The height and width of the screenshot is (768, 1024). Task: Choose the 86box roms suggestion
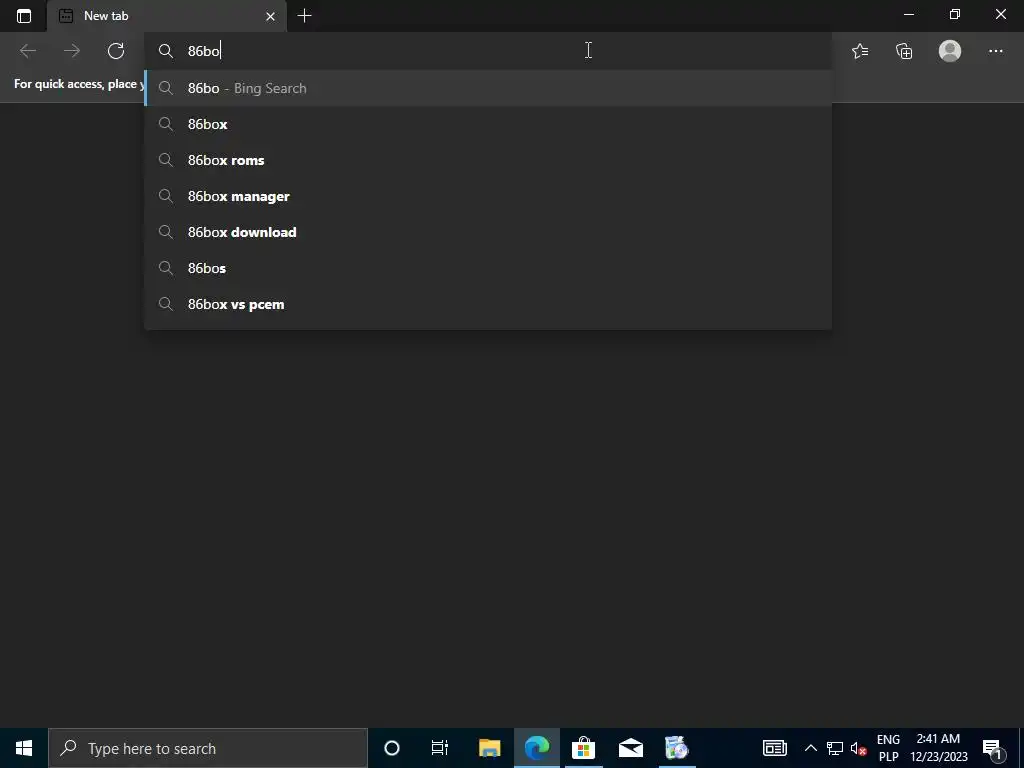click(x=488, y=160)
